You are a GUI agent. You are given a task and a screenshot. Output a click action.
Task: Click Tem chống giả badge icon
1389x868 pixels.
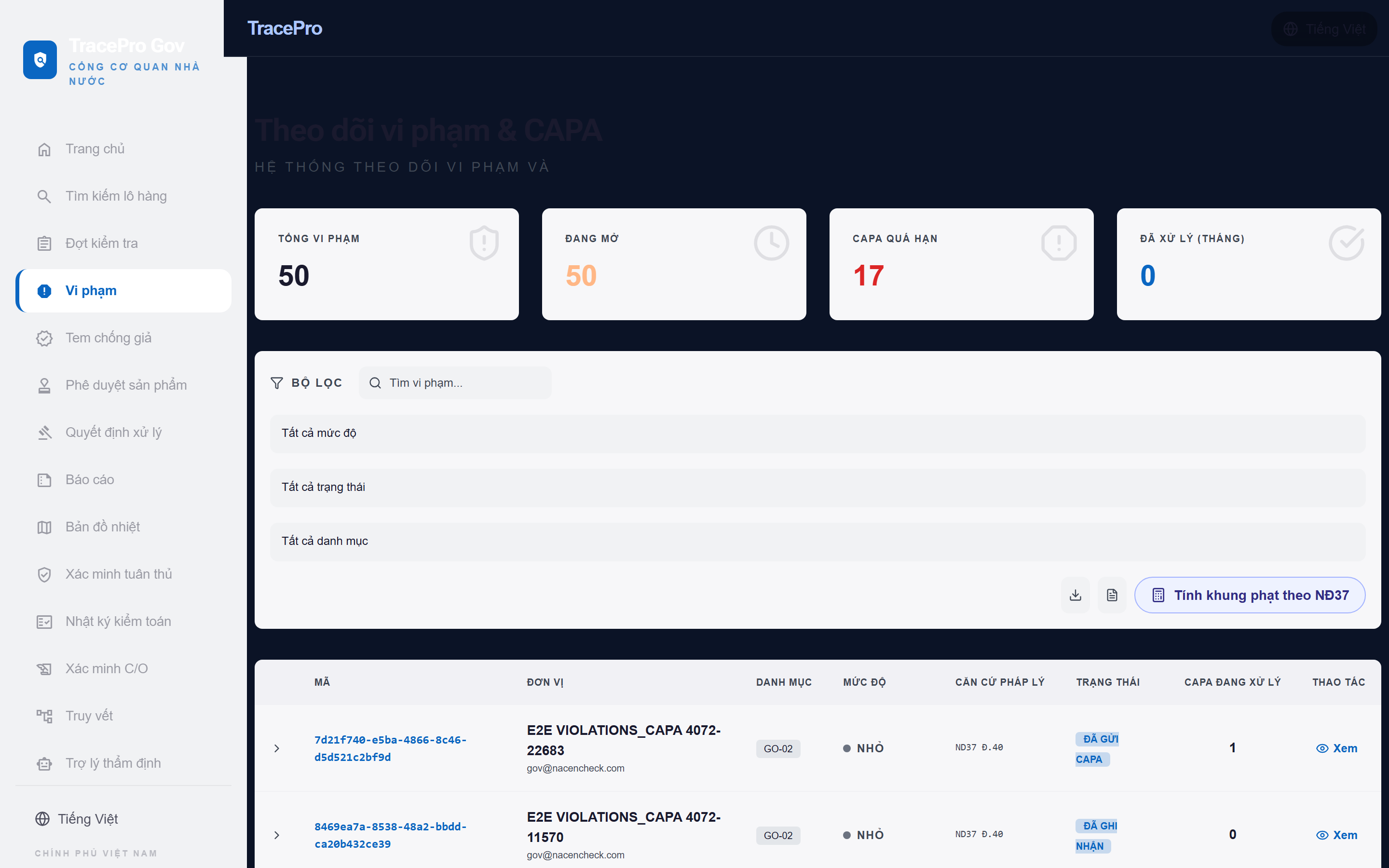44,338
